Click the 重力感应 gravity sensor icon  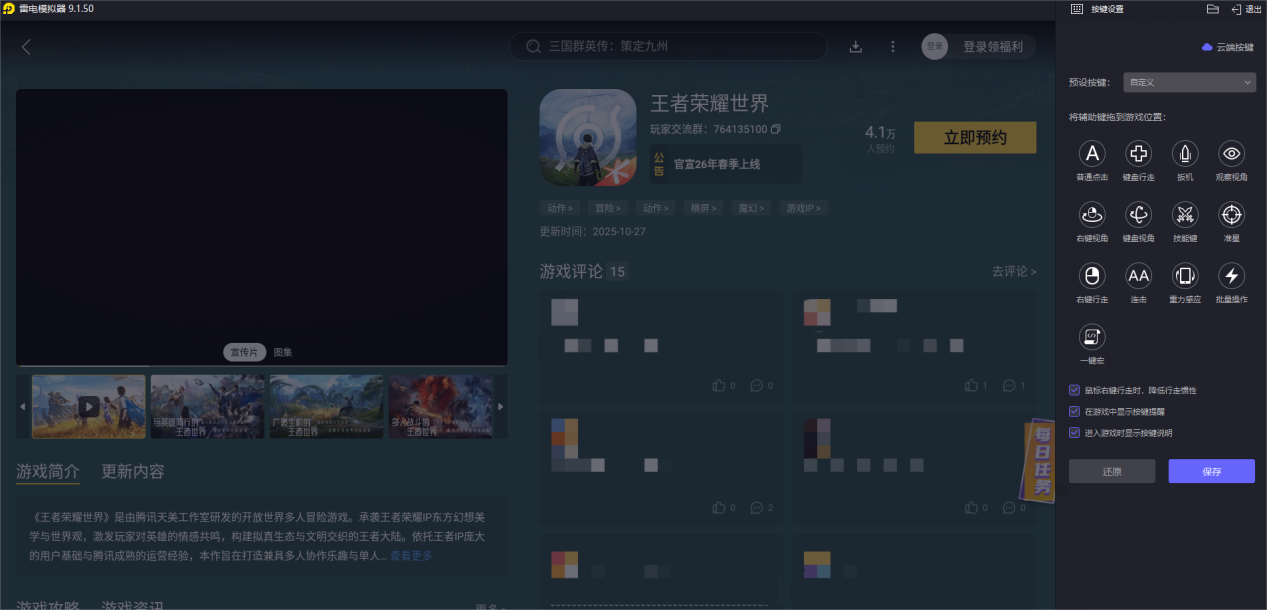click(1184, 277)
